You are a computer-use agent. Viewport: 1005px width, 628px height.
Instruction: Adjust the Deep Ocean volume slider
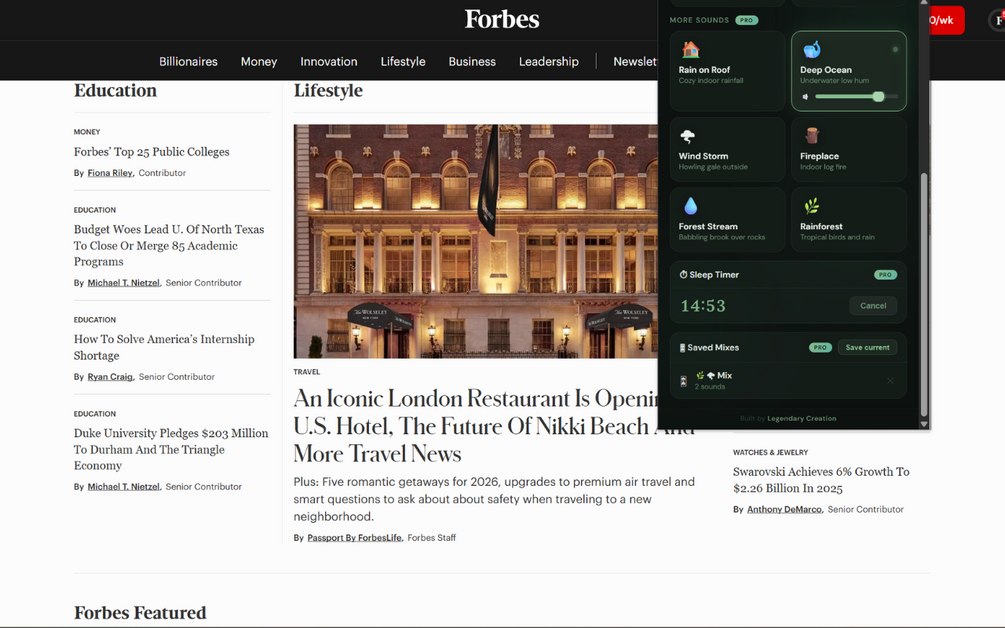pos(856,97)
